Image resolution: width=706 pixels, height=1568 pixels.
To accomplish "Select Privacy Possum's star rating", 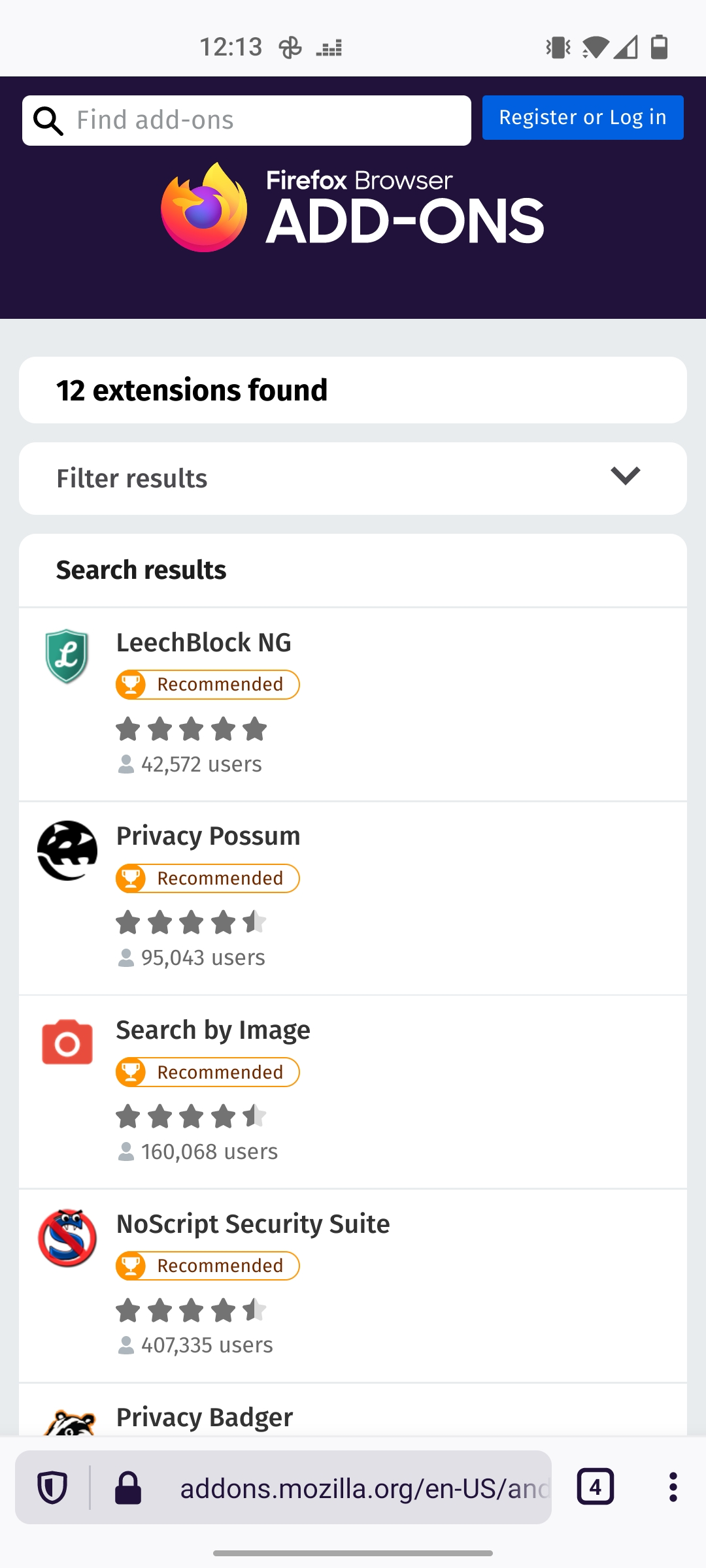I will [190, 923].
